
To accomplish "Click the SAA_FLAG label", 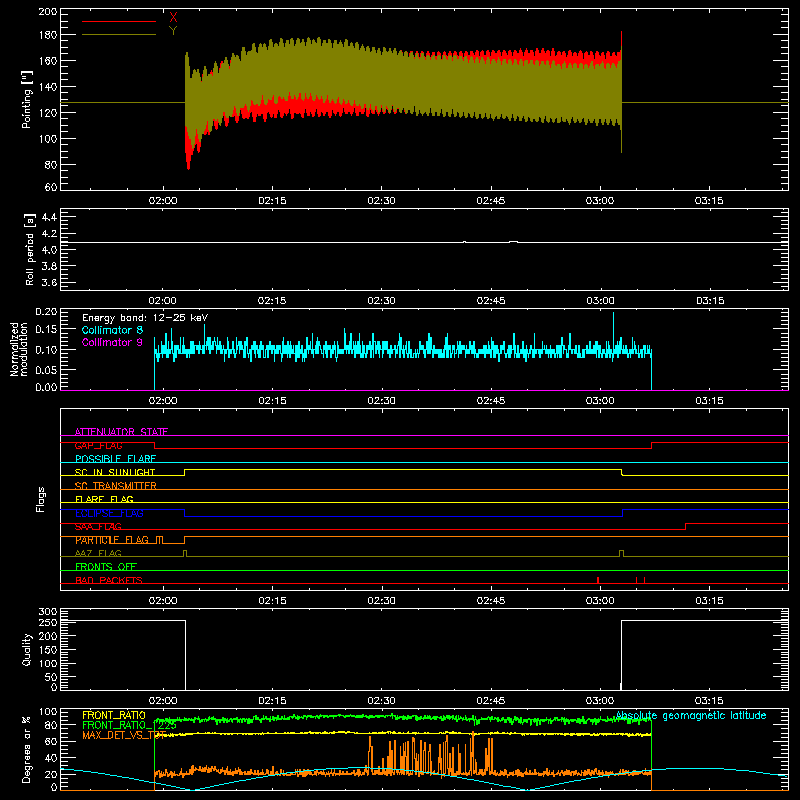I will (98, 527).
